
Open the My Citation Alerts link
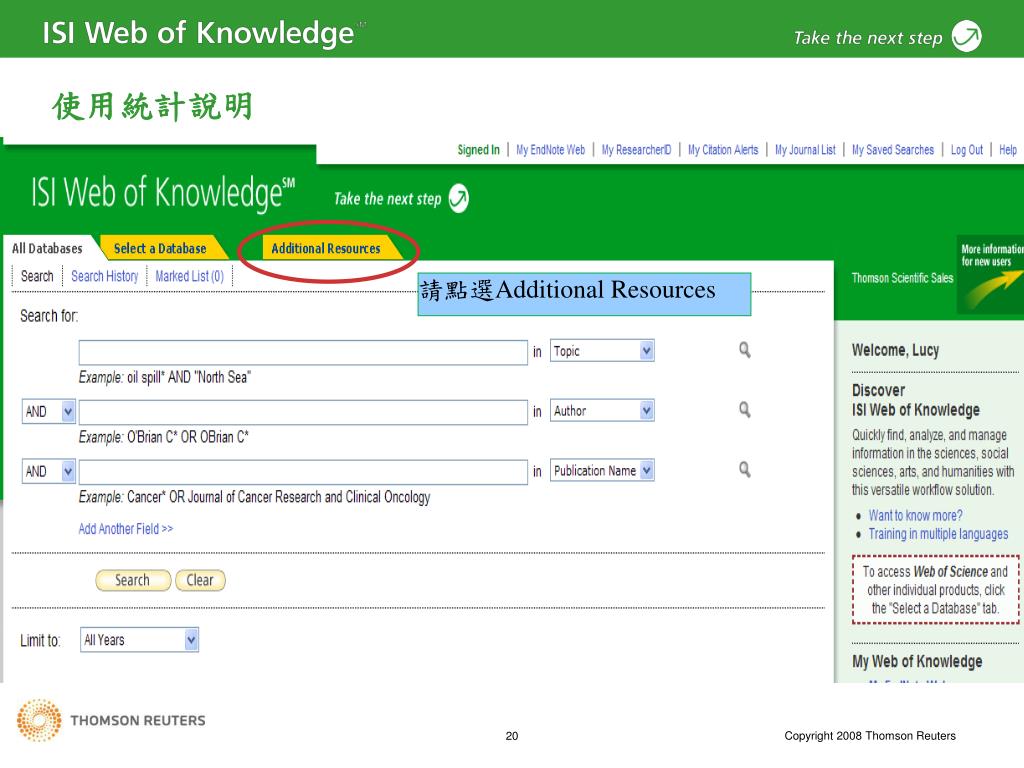pyautogui.click(x=723, y=150)
